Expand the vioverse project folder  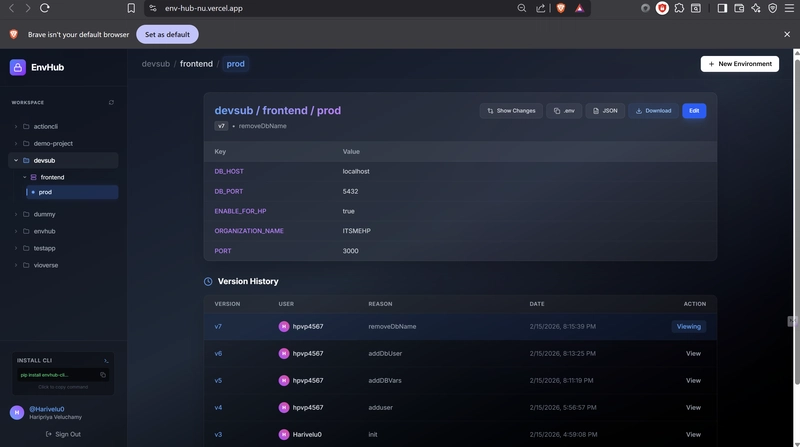[x=16, y=265]
